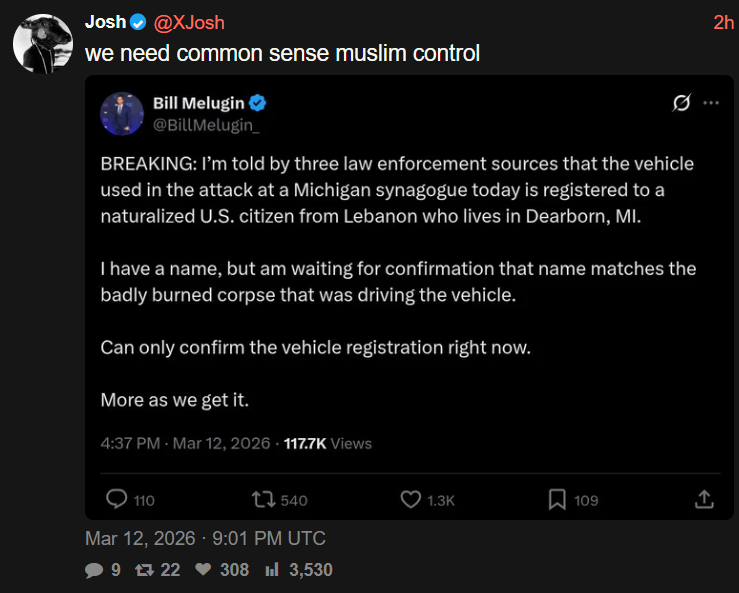The image size is (739, 593).
Task: Click Bill Melugin's verified checkmark badge
Action: pos(257,103)
